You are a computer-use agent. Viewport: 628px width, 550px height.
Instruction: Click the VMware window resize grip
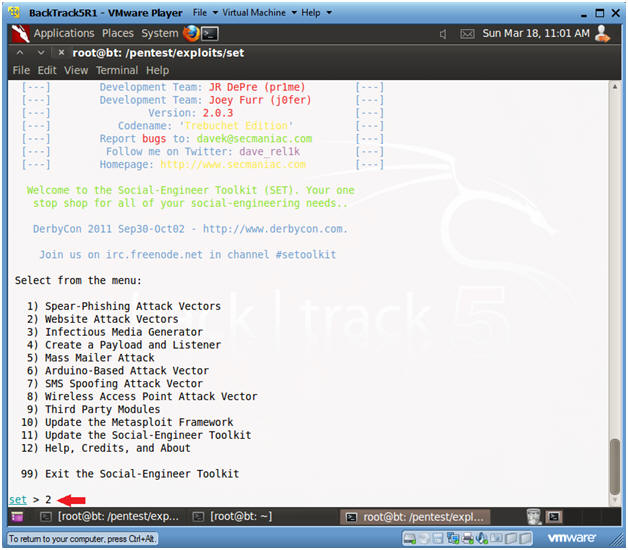coord(616,540)
